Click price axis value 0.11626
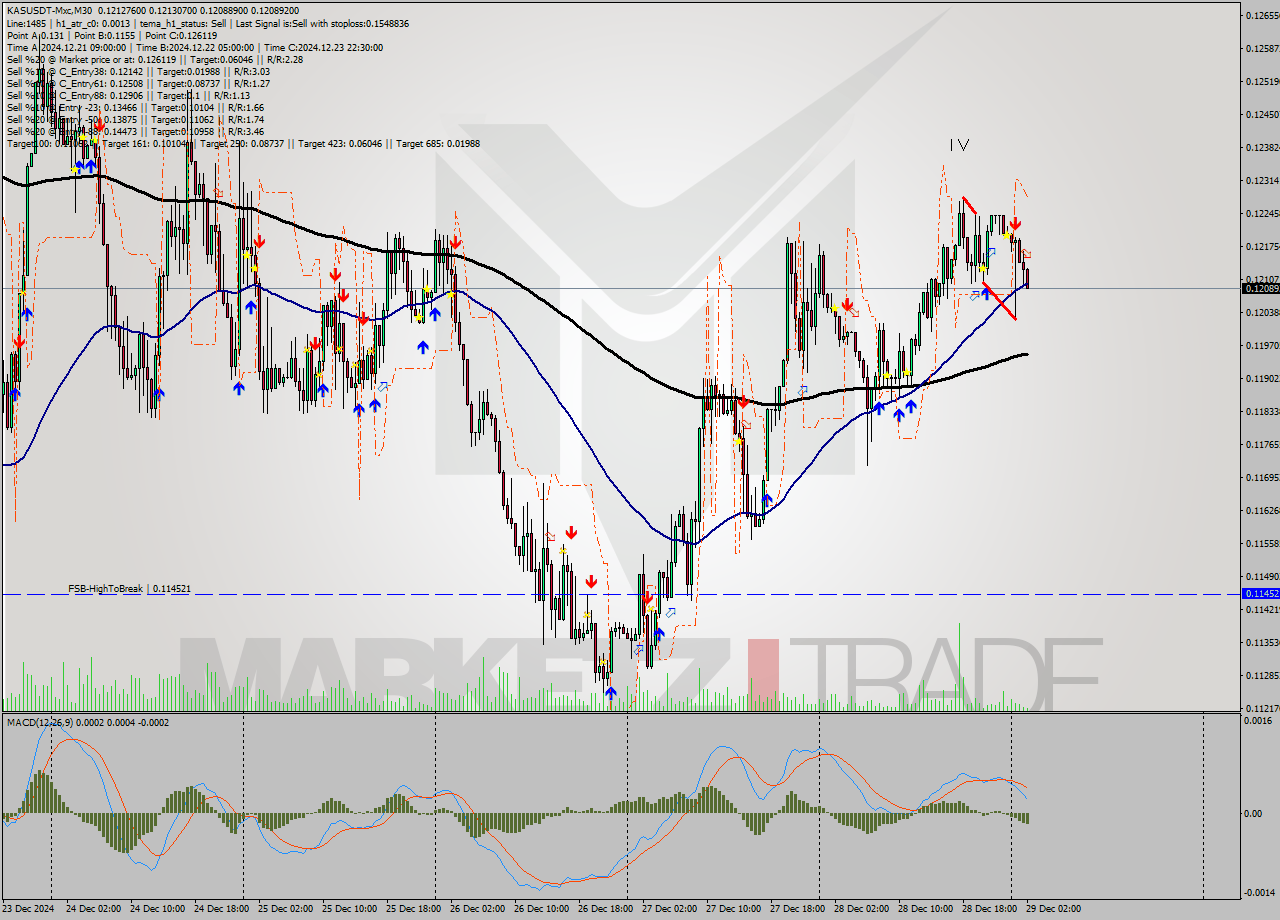This screenshot has height=920, width=1280. tap(1261, 510)
